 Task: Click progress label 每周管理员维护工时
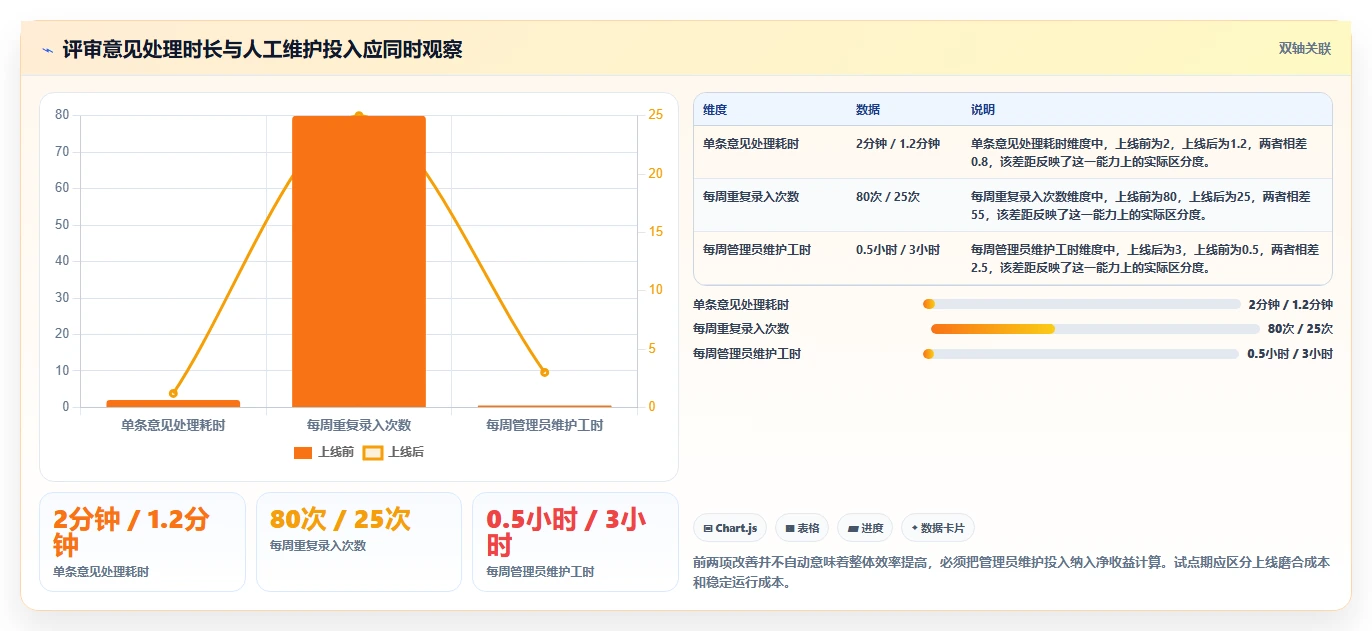[747, 354]
